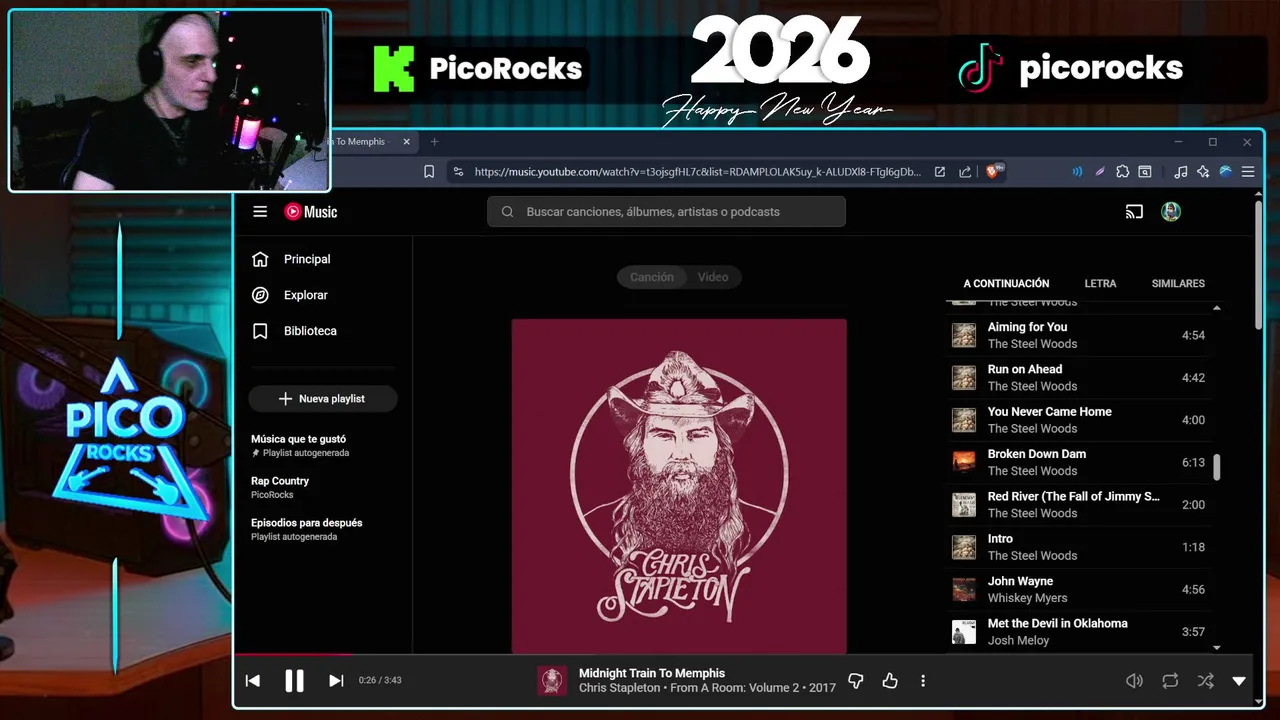The image size is (1280, 720).
Task: Click the browser sidebar panel icon
Action: point(1145,172)
